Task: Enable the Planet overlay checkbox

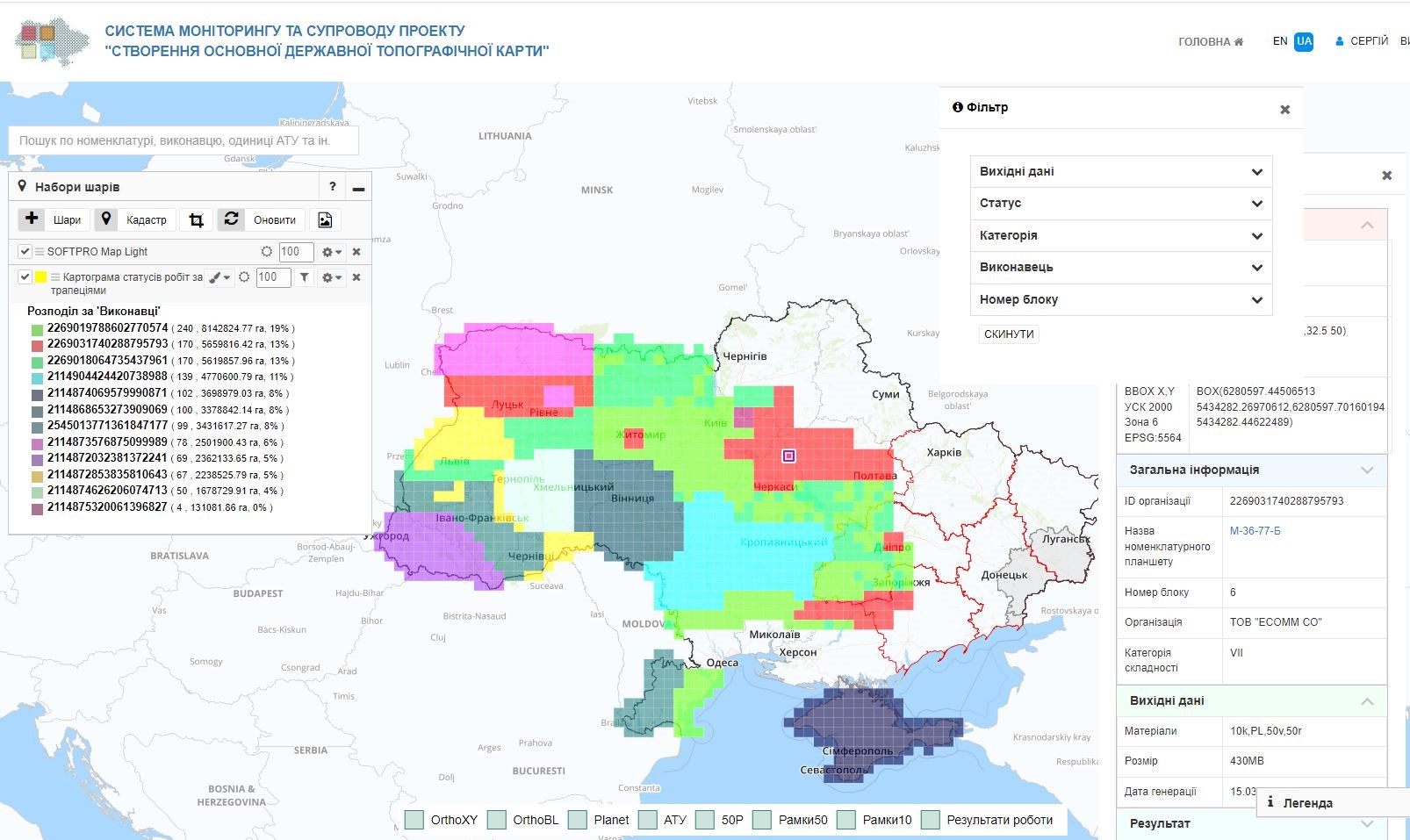Action: pyautogui.click(x=577, y=820)
